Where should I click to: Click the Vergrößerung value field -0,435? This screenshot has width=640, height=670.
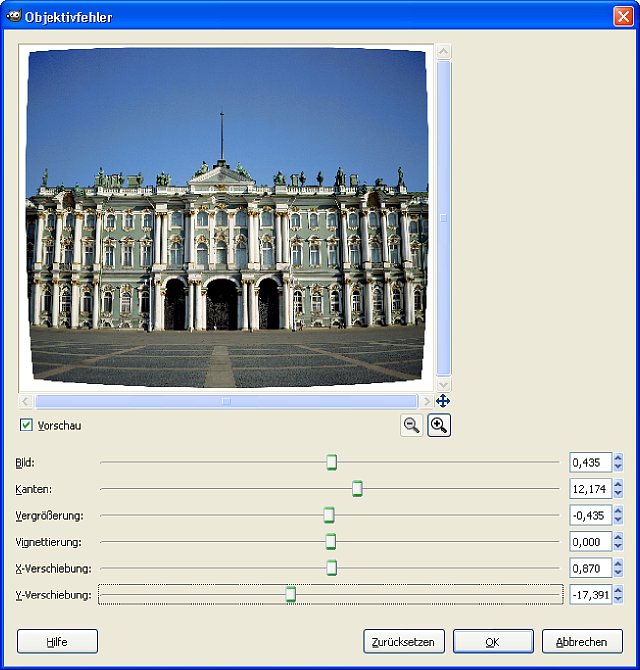coord(590,515)
